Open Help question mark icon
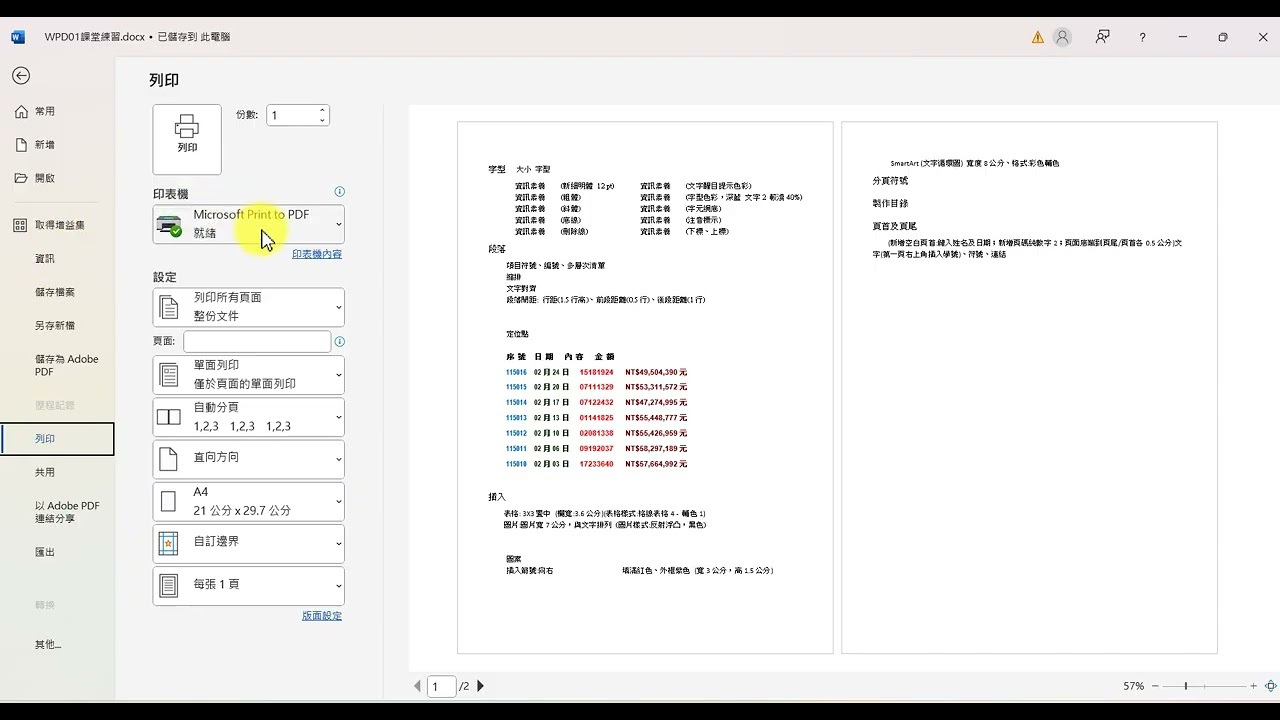Screen dimensions: 1280x720 tap(1142, 37)
